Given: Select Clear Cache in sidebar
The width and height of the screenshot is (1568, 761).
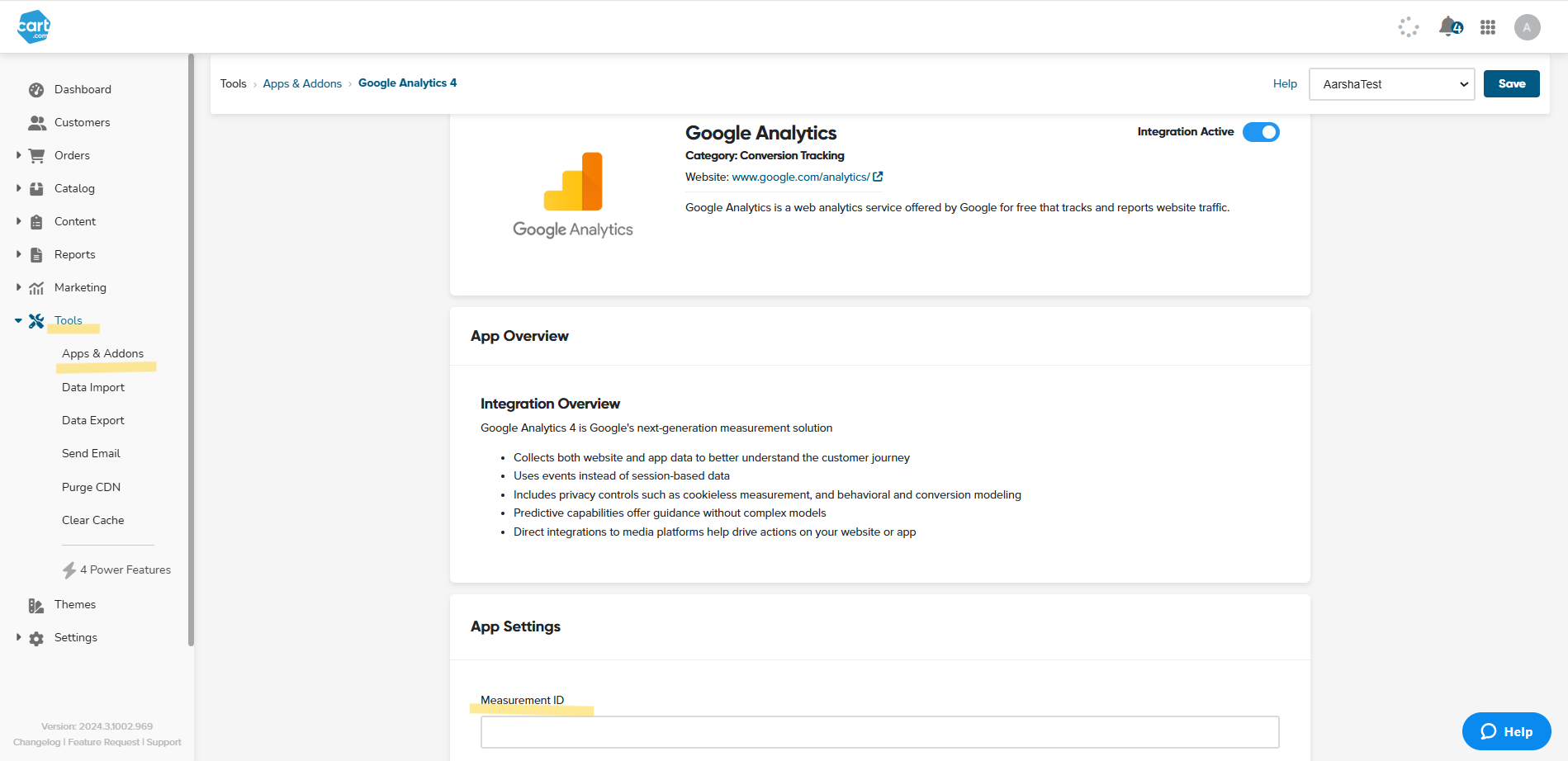Looking at the screenshot, I should coord(93,520).
